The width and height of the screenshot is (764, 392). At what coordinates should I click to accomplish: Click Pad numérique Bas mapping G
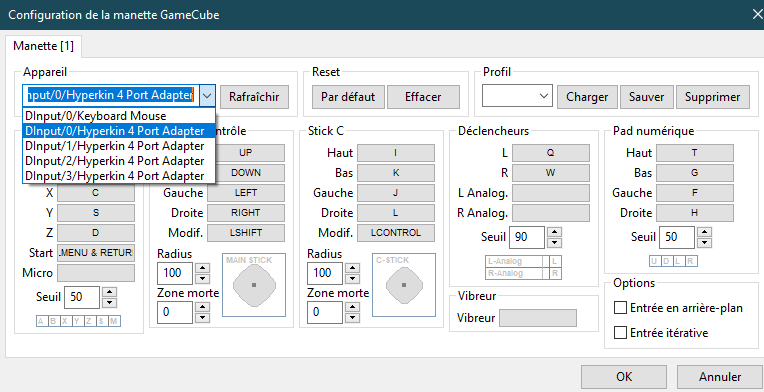tap(695, 173)
